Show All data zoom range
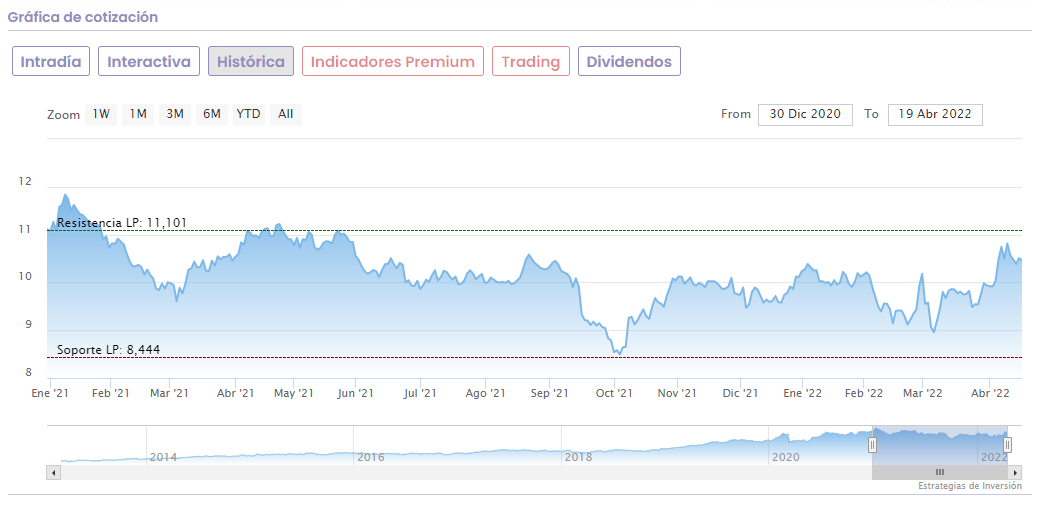Image resolution: width=1043 pixels, height=511 pixels. click(286, 114)
